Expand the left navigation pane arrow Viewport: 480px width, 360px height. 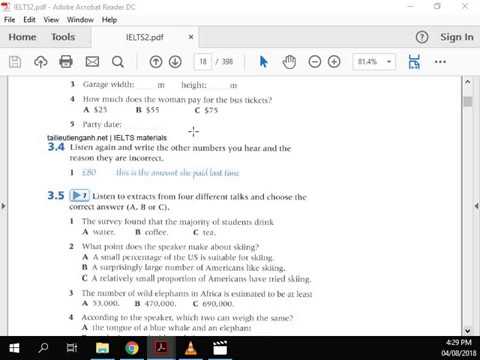3,206
